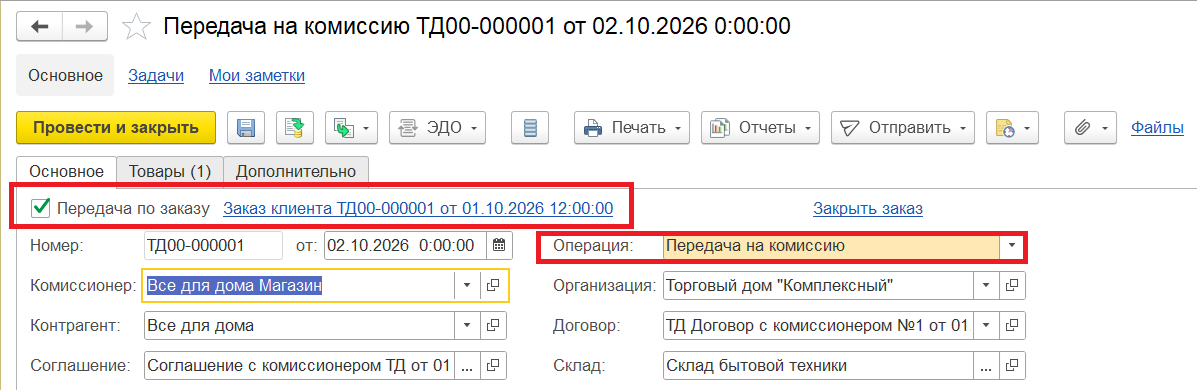Click the Комиссионер field Все для дома Магазин
This screenshot has height=390, width=1197.
pyautogui.click(x=298, y=285)
